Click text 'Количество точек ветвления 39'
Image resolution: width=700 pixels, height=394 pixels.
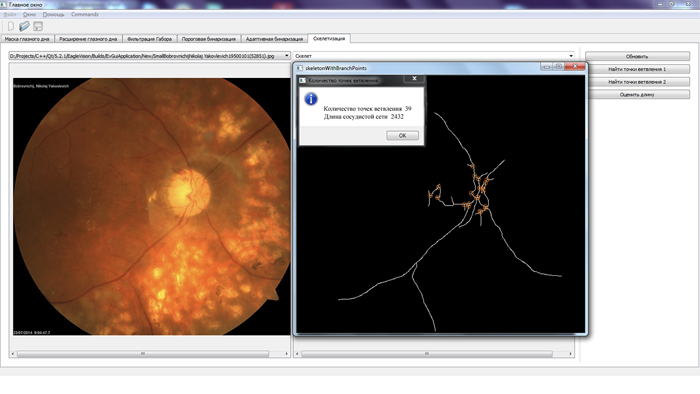click(367, 108)
